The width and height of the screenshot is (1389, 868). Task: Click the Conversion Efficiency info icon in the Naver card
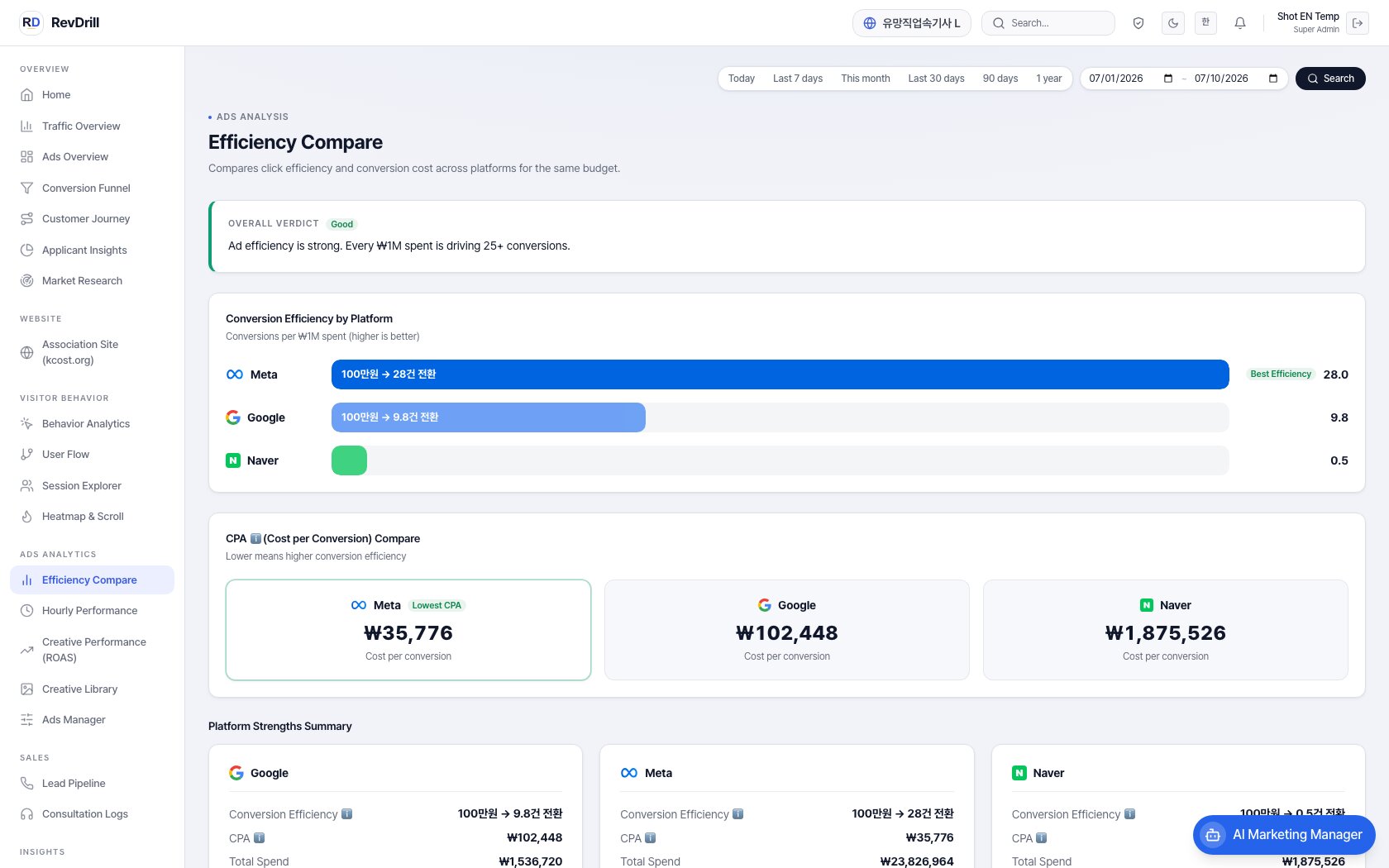pyautogui.click(x=1129, y=814)
